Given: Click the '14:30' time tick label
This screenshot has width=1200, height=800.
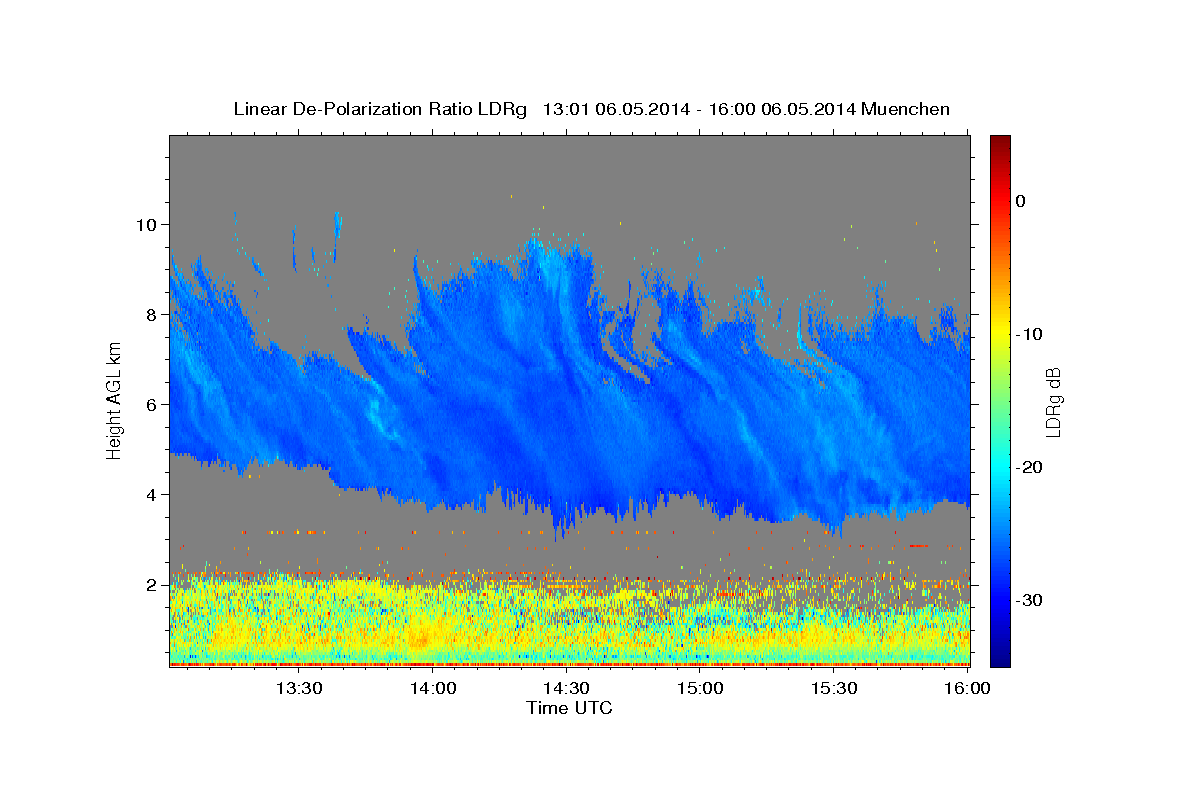Looking at the screenshot, I should click(566, 688).
